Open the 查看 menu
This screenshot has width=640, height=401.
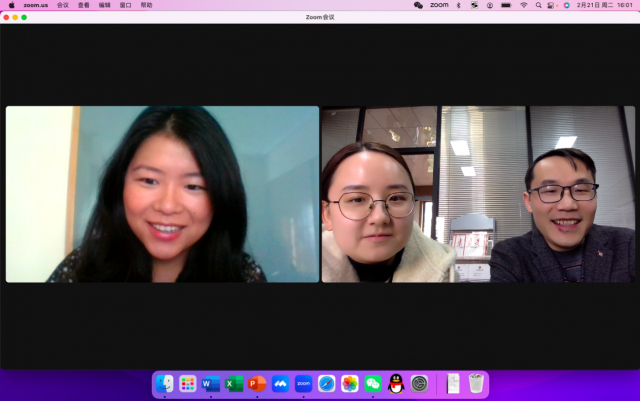tap(84, 5)
